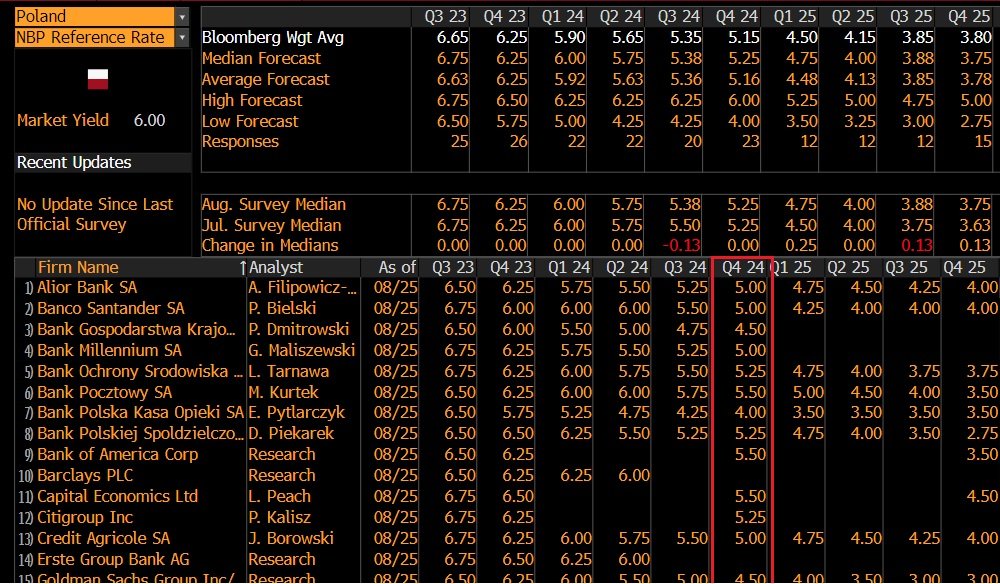Open the Barclays PLC row

coord(85,476)
